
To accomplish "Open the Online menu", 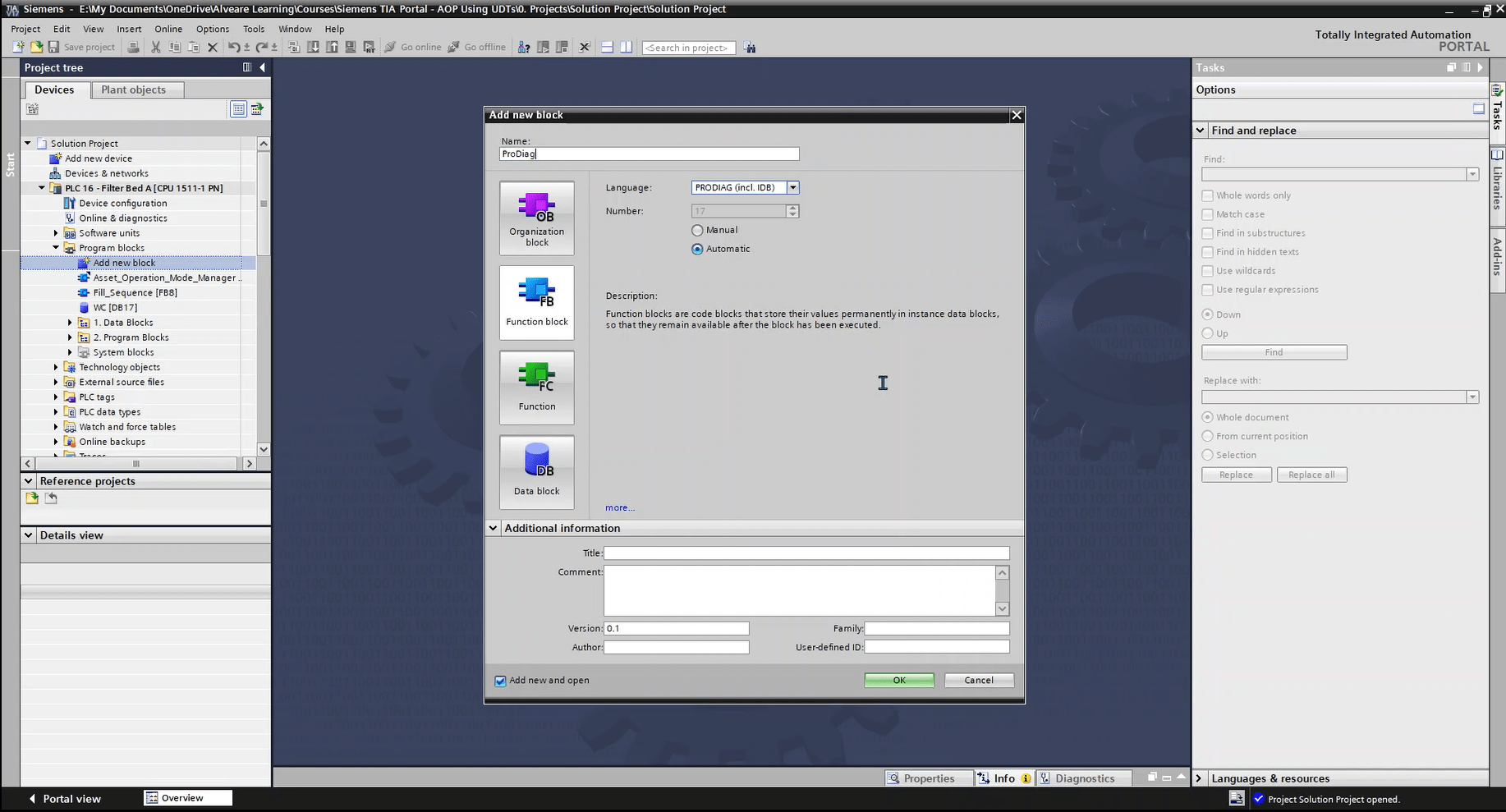I will 168,29.
